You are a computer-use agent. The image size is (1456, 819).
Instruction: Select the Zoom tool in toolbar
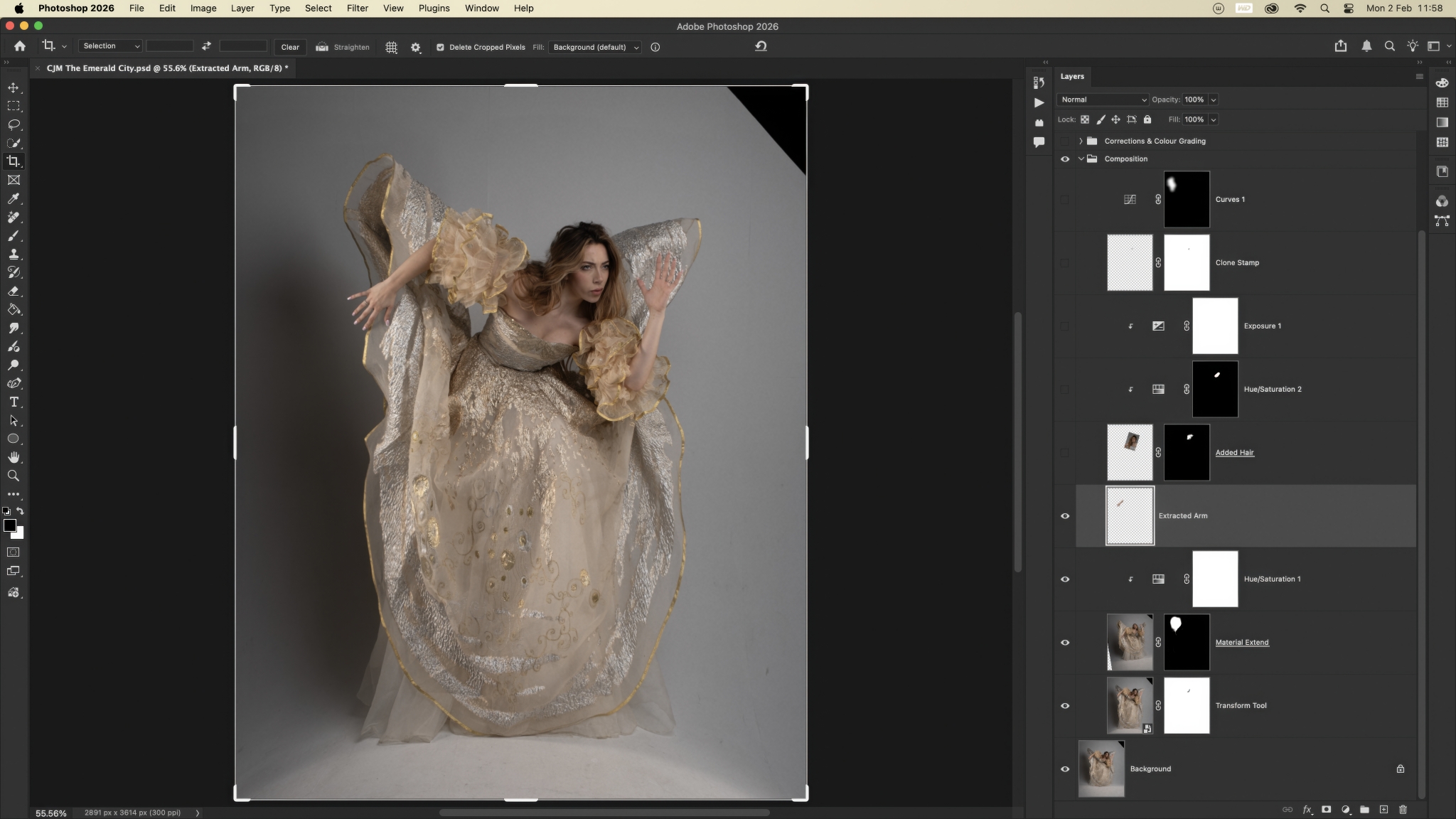14,476
